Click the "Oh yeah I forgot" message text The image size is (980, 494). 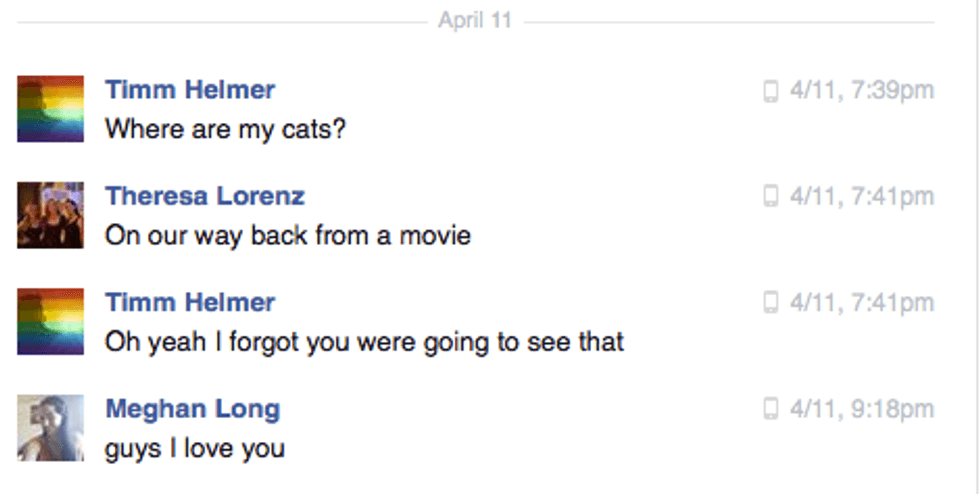(x=364, y=342)
